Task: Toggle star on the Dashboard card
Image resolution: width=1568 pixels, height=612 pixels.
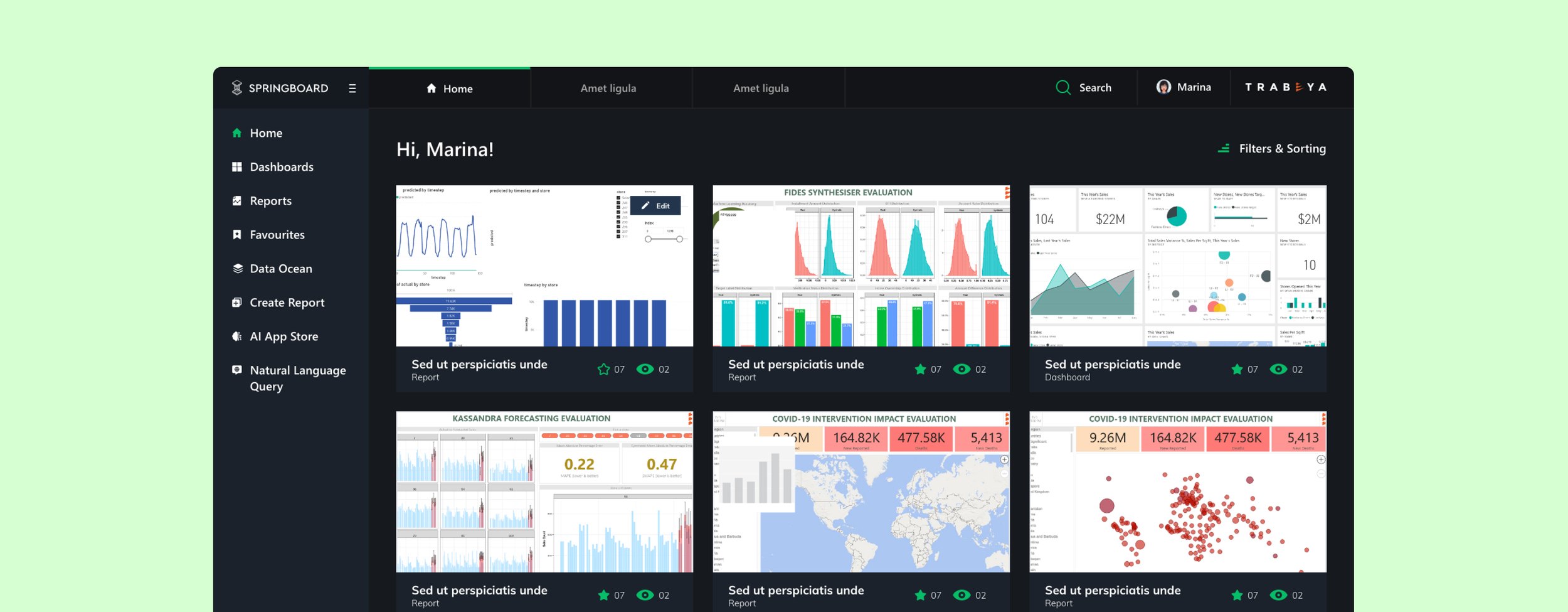Action: (x=1237, y=369)
